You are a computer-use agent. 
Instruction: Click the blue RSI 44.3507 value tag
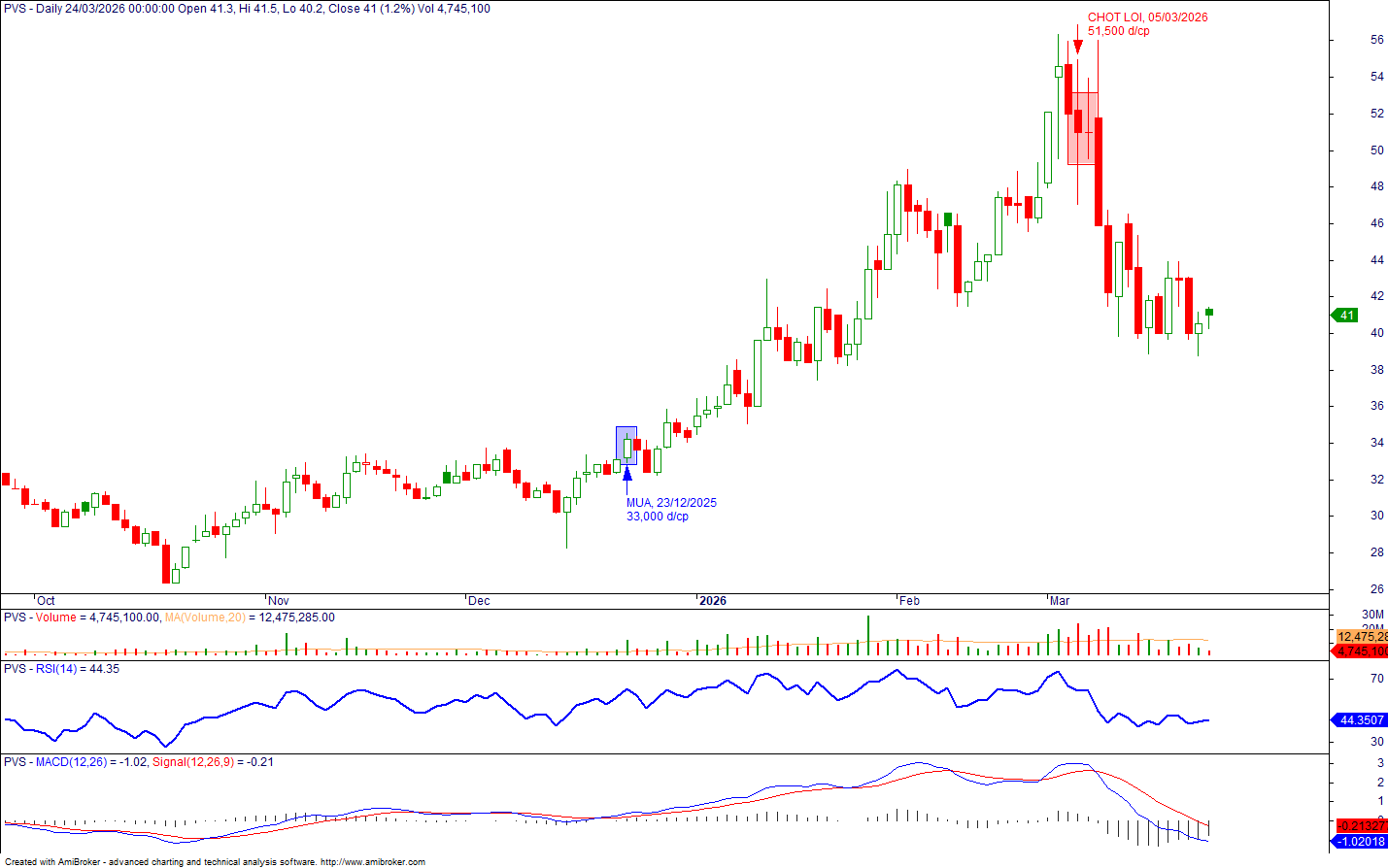1360,719
